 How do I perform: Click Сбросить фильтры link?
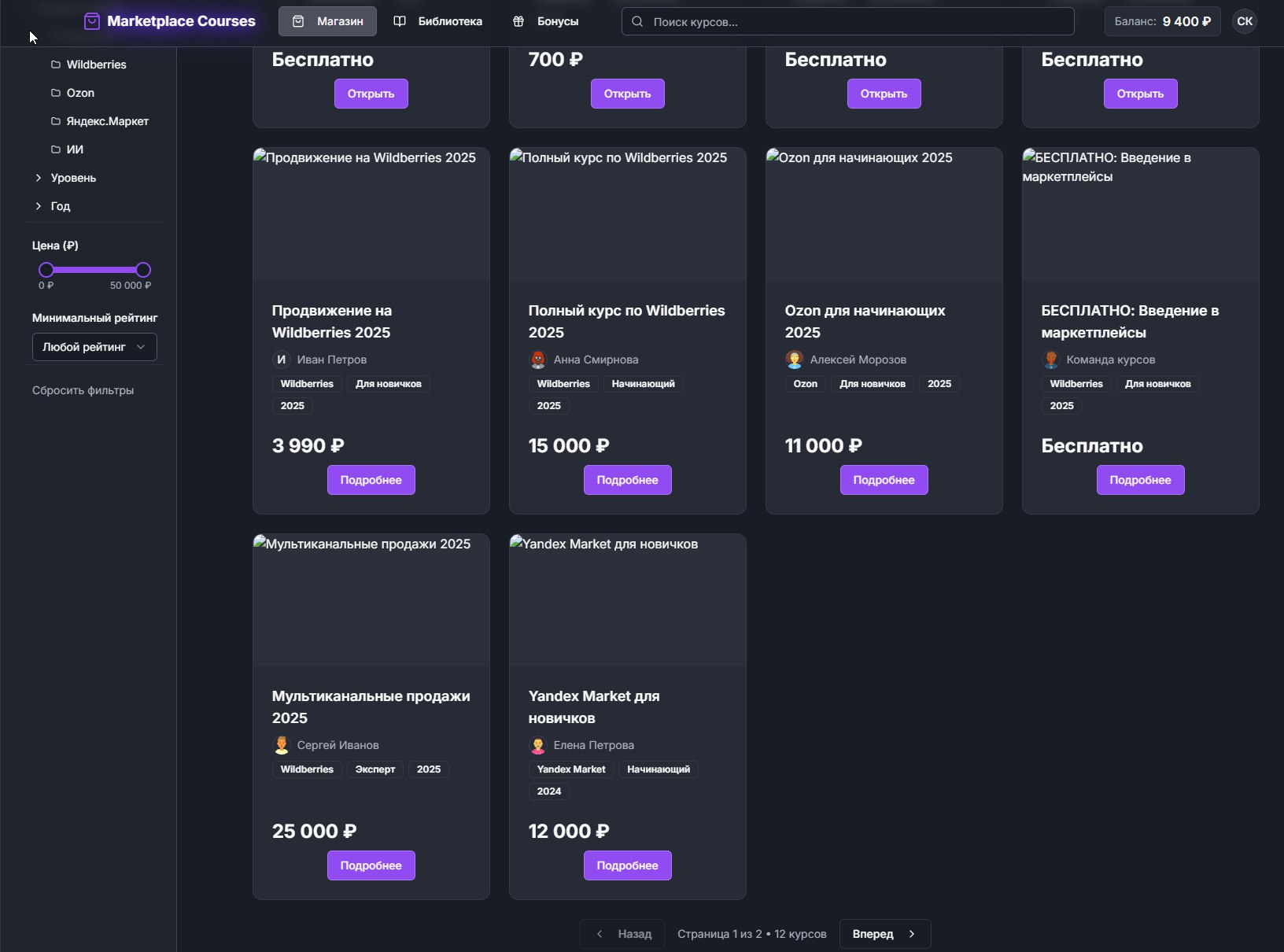83,390
